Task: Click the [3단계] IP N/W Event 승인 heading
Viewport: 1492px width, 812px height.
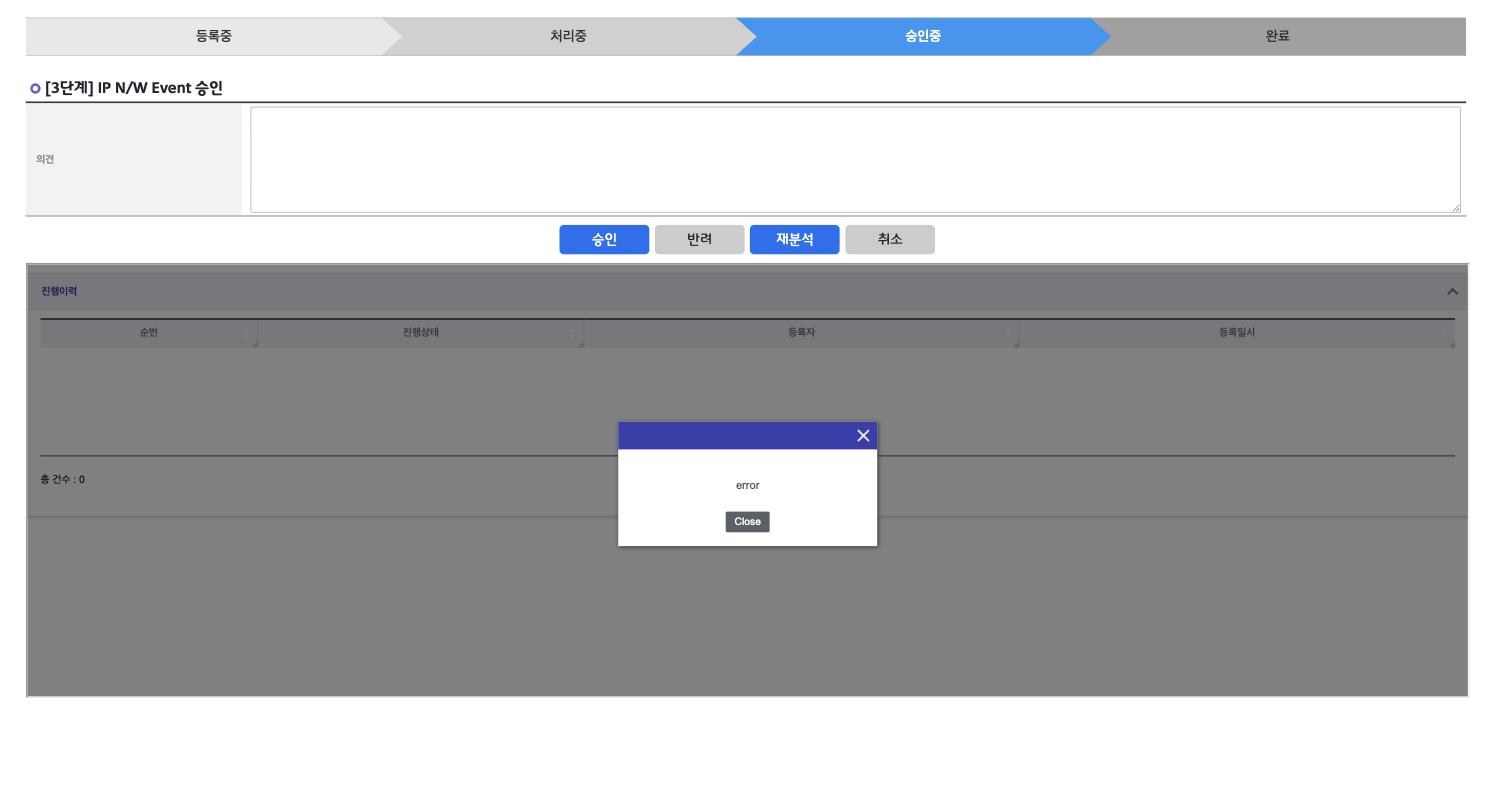Action: coord(134,88)
